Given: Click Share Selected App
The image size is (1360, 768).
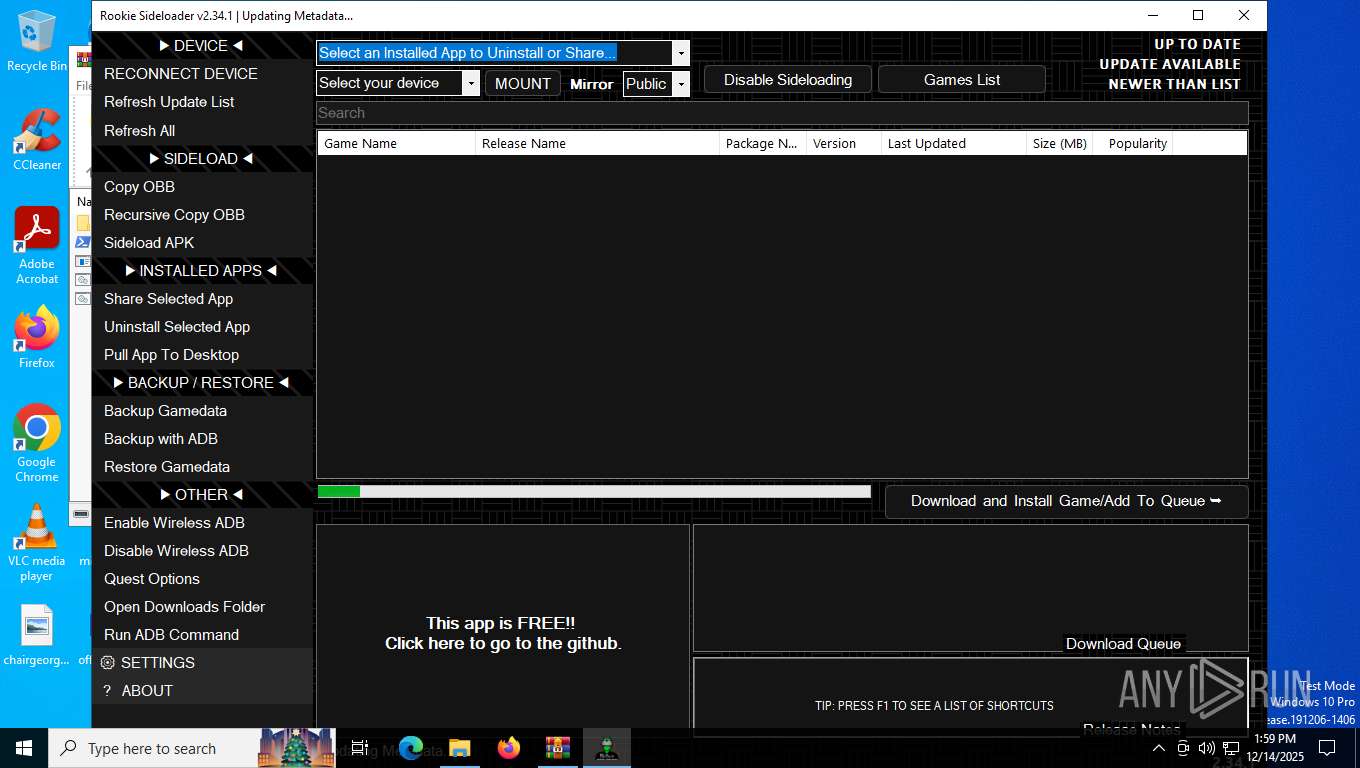Looking at the screenshot, I should [x=202, y=299].
